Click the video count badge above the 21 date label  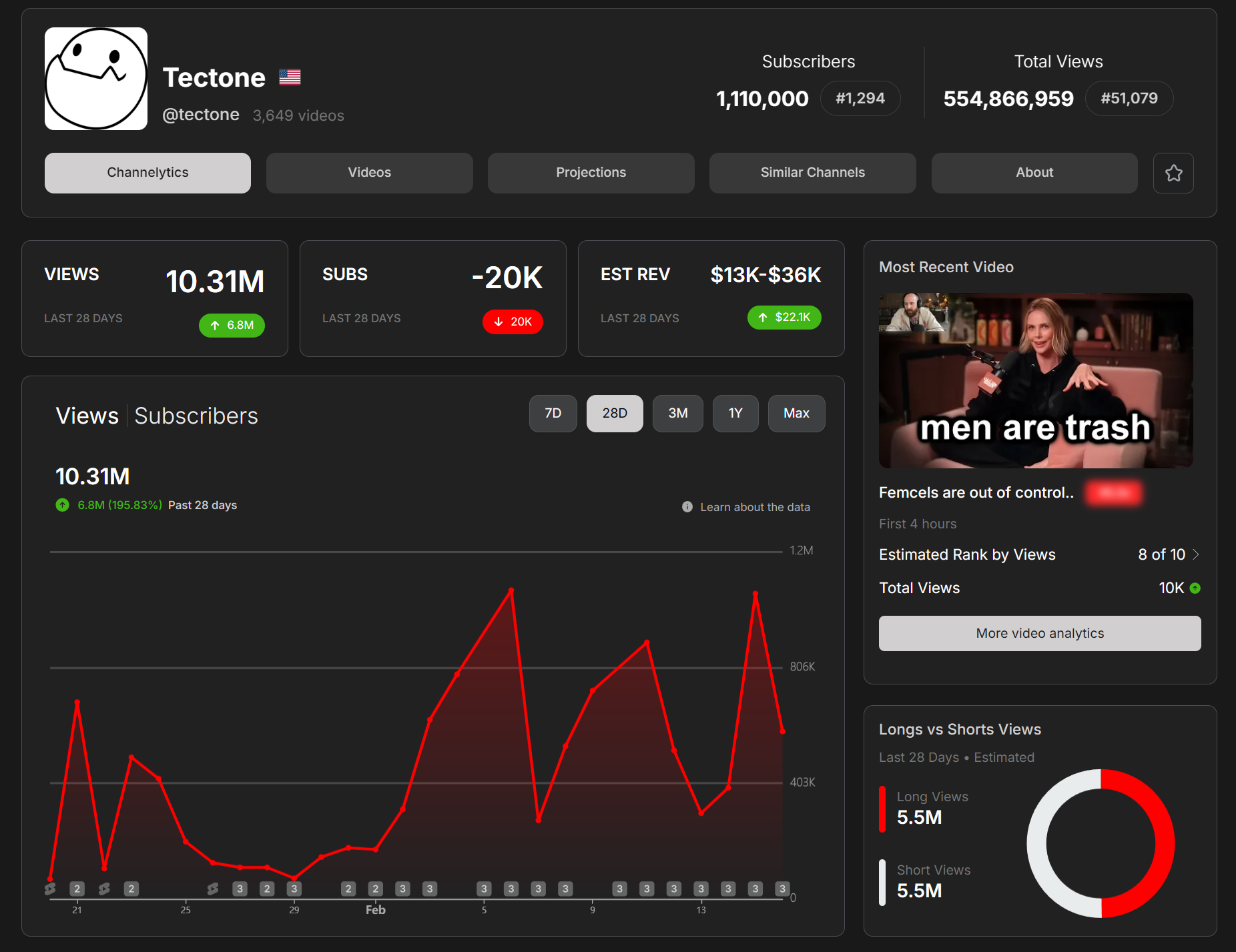click(77, 889)
